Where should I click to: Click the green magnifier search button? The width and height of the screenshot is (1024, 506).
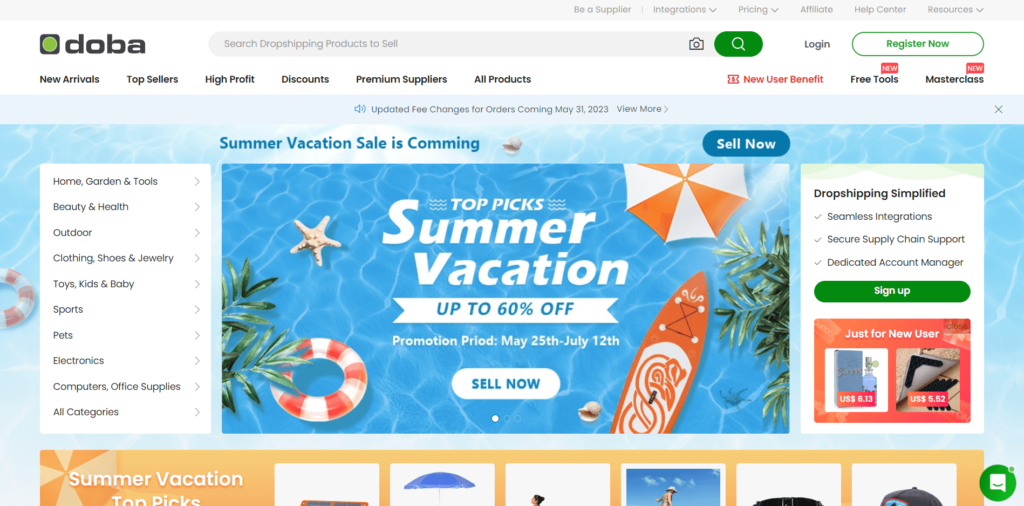[738, 44]
